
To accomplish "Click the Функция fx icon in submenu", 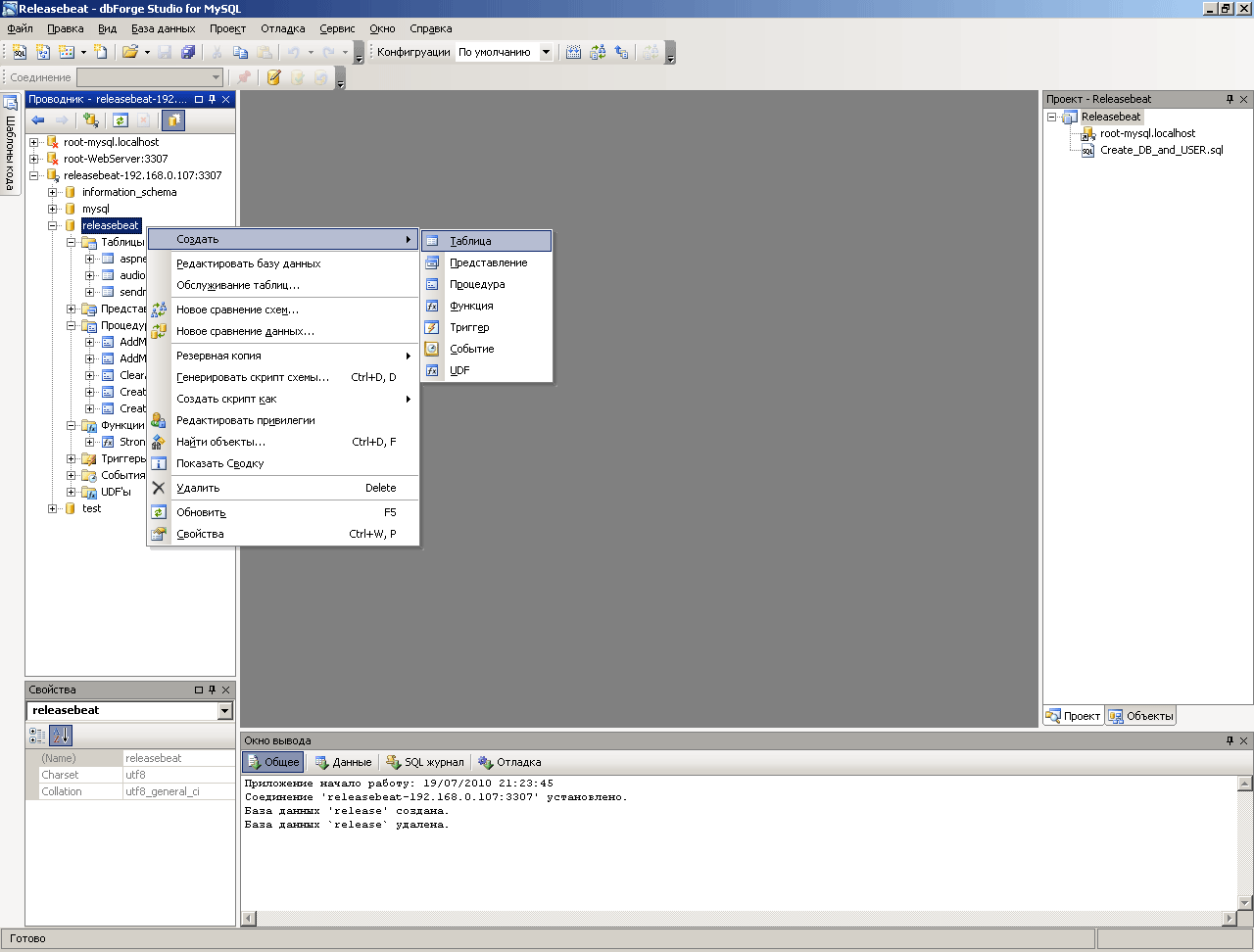I will point(432,306).
